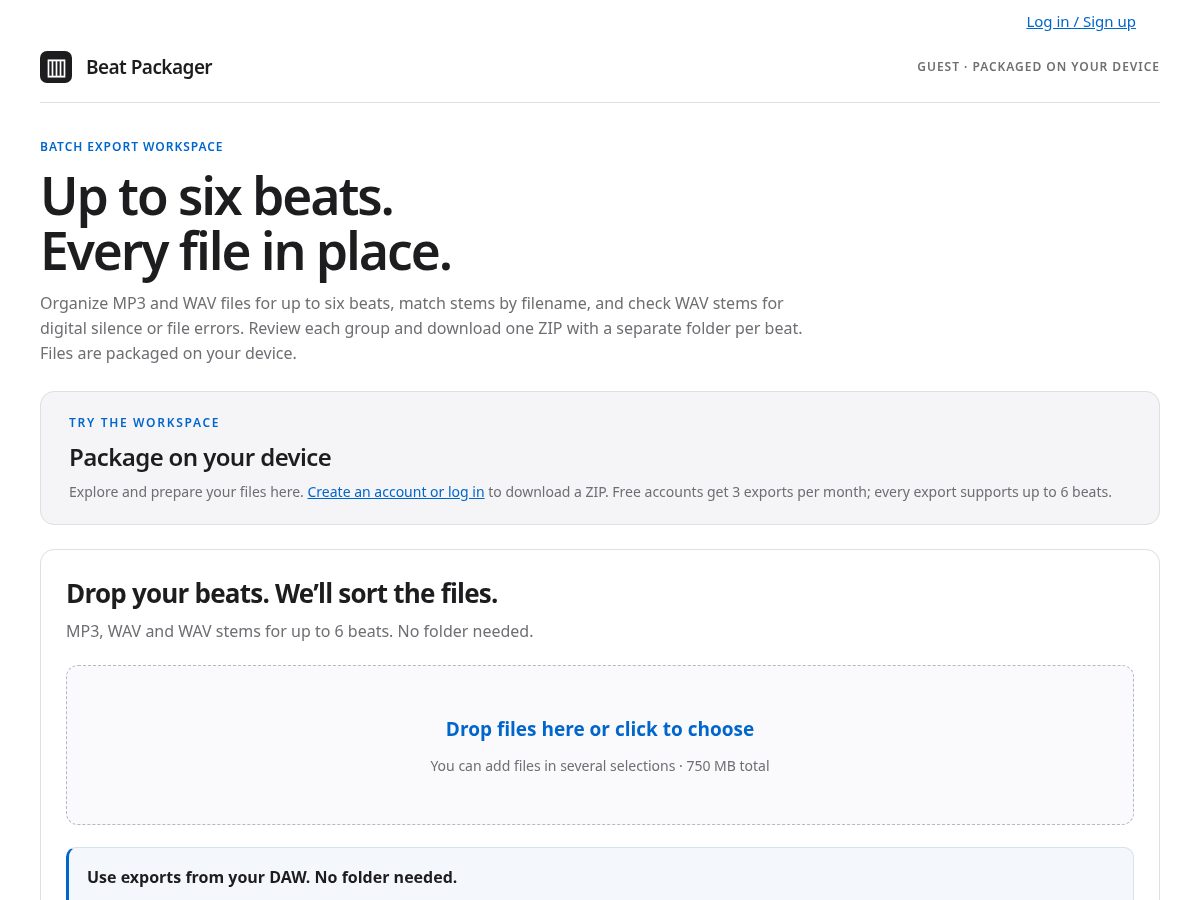
Task: Click the 'Batch Export Workspace' label
Action: pos(131,147)
